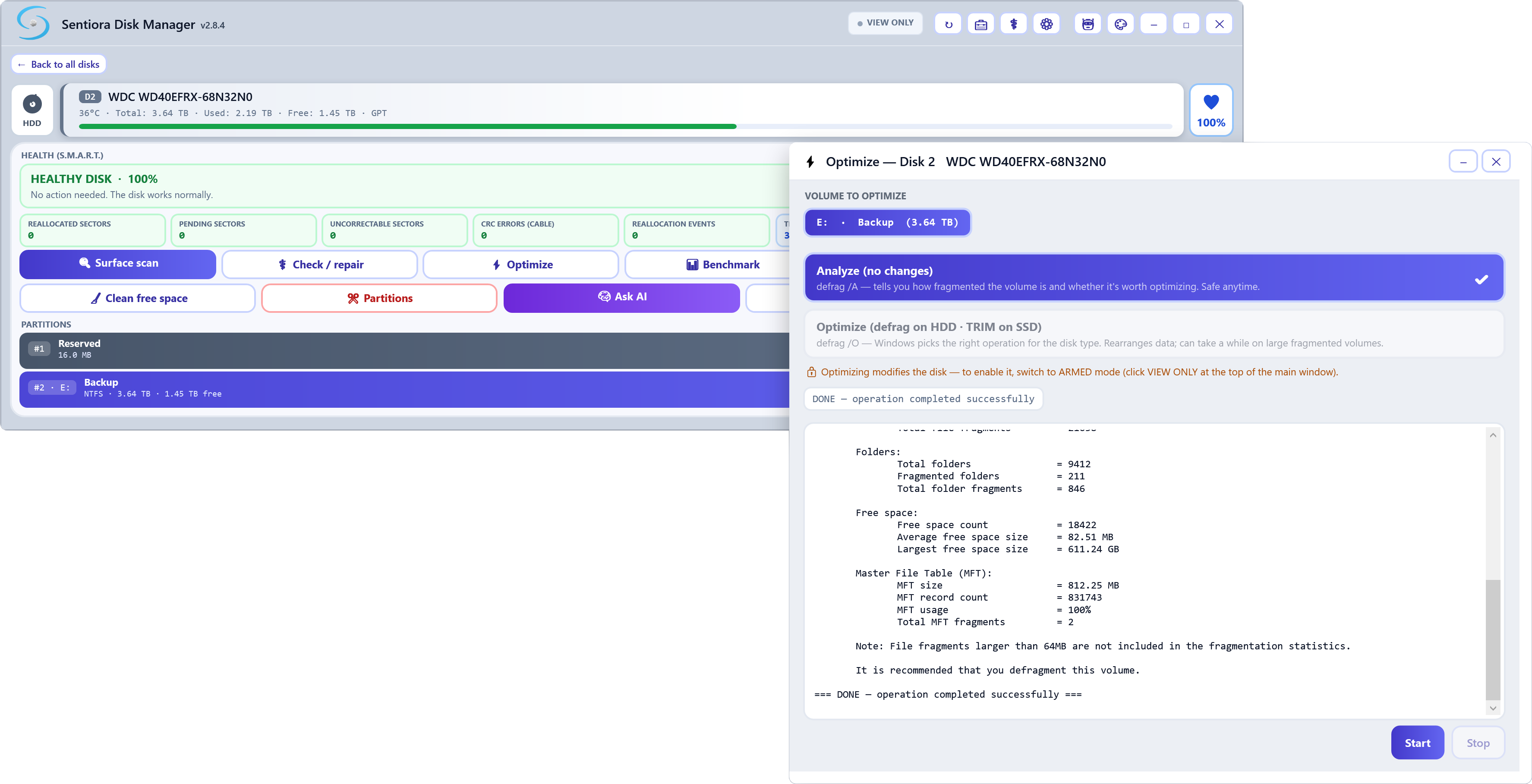Click the medical staff icon button
Image resolution: width=1532 pixels, height=784 pixels.
[1013, 25]
